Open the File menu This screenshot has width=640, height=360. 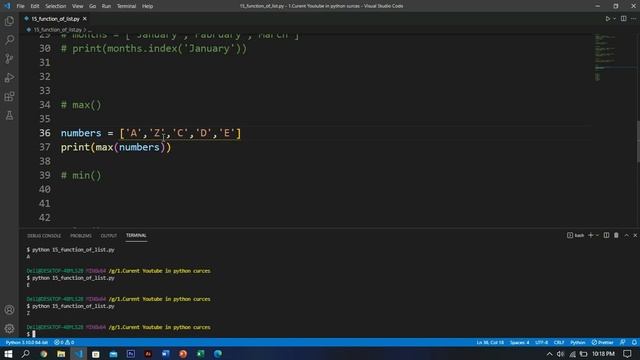click(20, 6)
